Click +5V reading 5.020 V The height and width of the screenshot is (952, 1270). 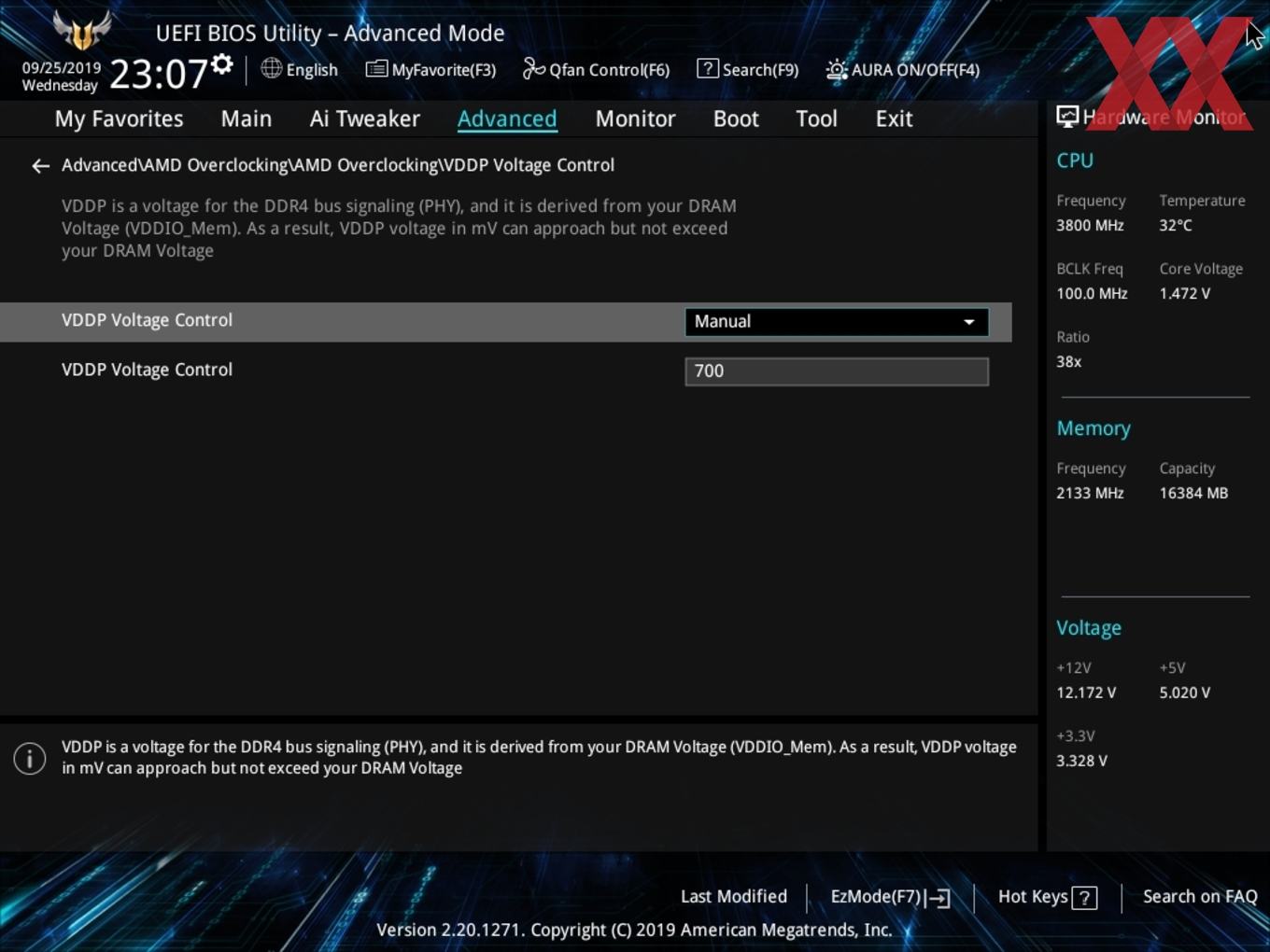(1185, 693)
